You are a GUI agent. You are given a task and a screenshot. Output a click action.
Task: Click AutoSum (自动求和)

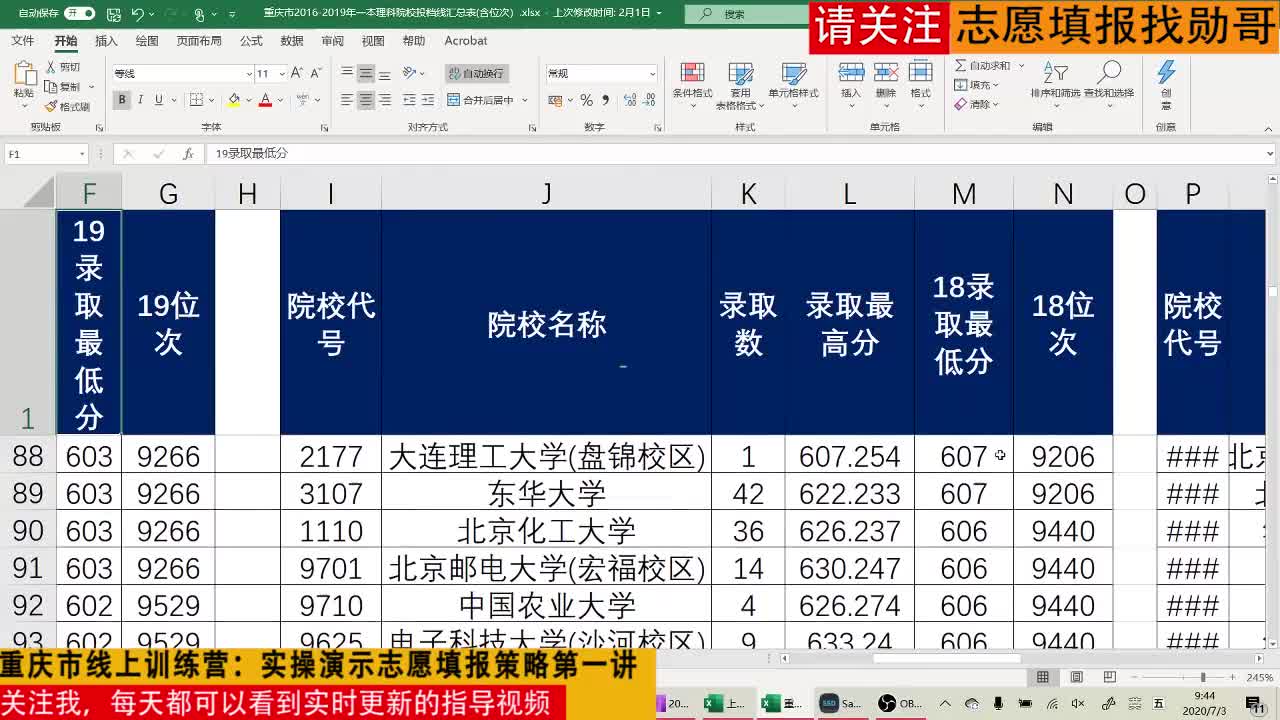point(982,66)
